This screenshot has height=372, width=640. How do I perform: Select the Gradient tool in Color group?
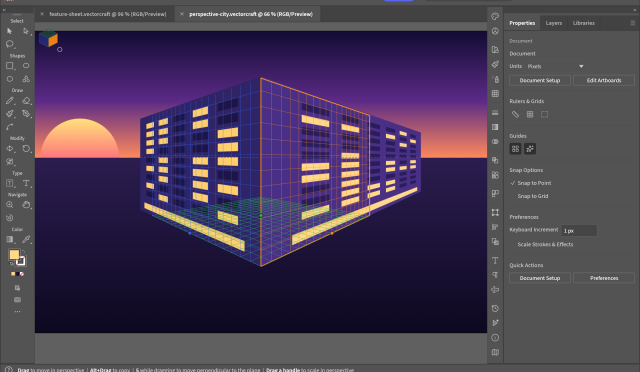pos(10,240)
